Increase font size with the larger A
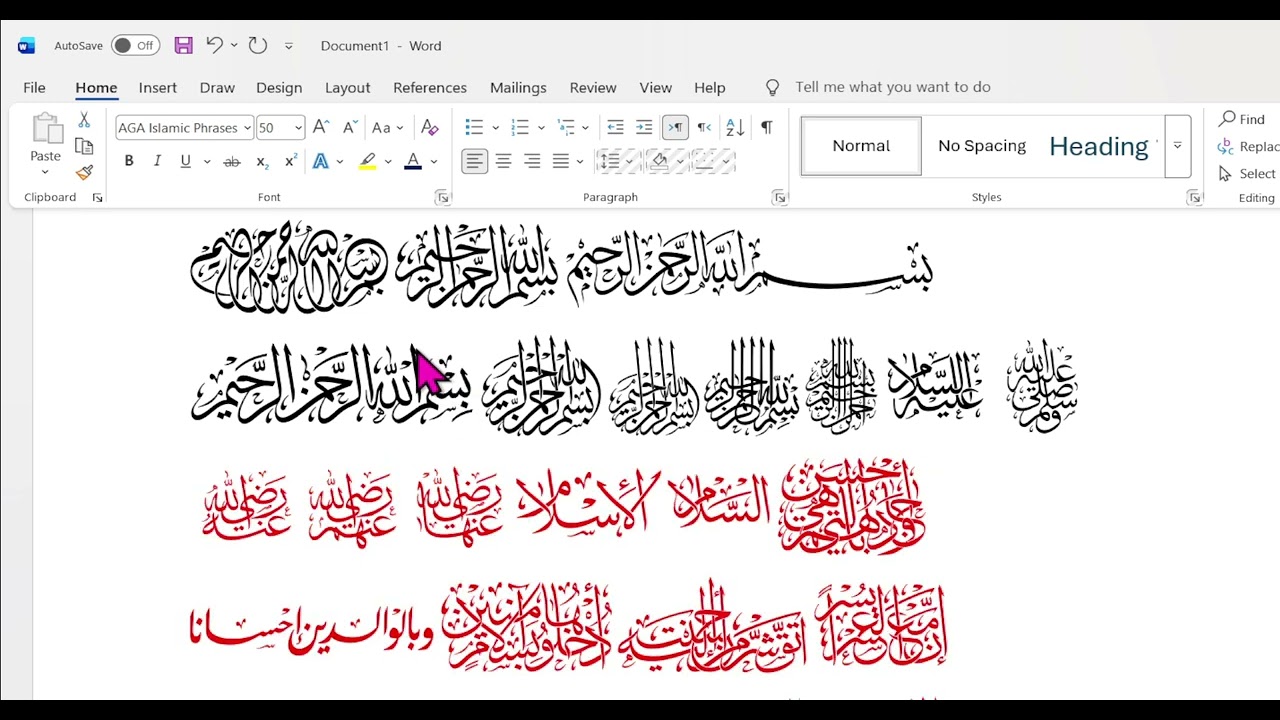 [x=321, y=127]
